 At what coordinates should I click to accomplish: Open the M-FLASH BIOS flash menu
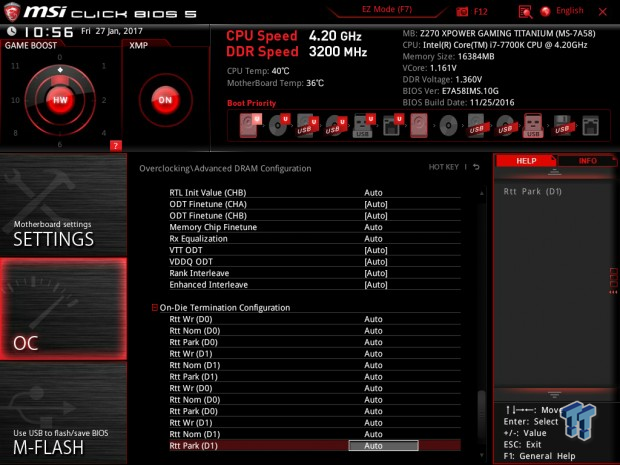(63, 413)
